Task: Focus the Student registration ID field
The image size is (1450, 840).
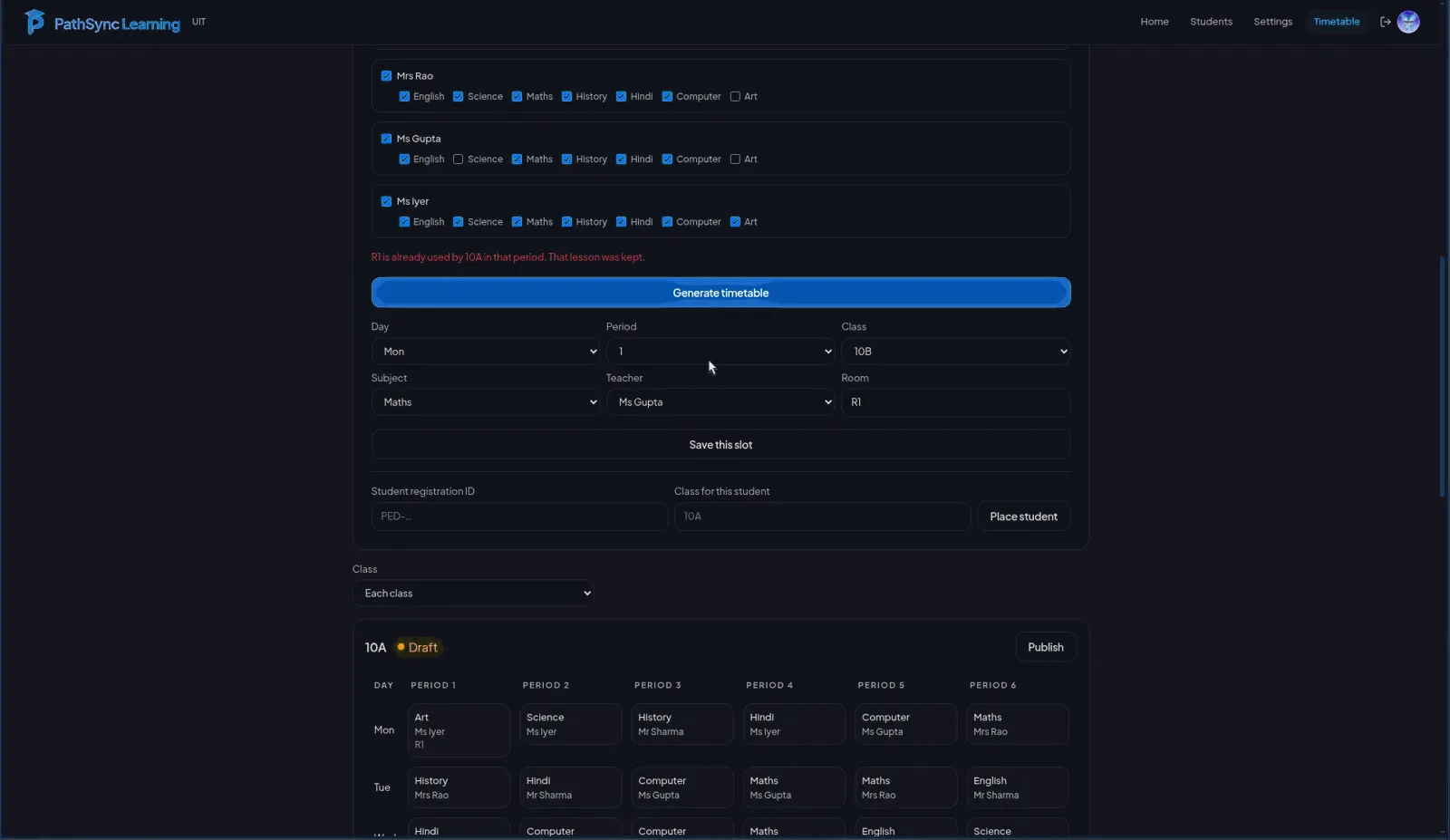Action: point(519,517)
